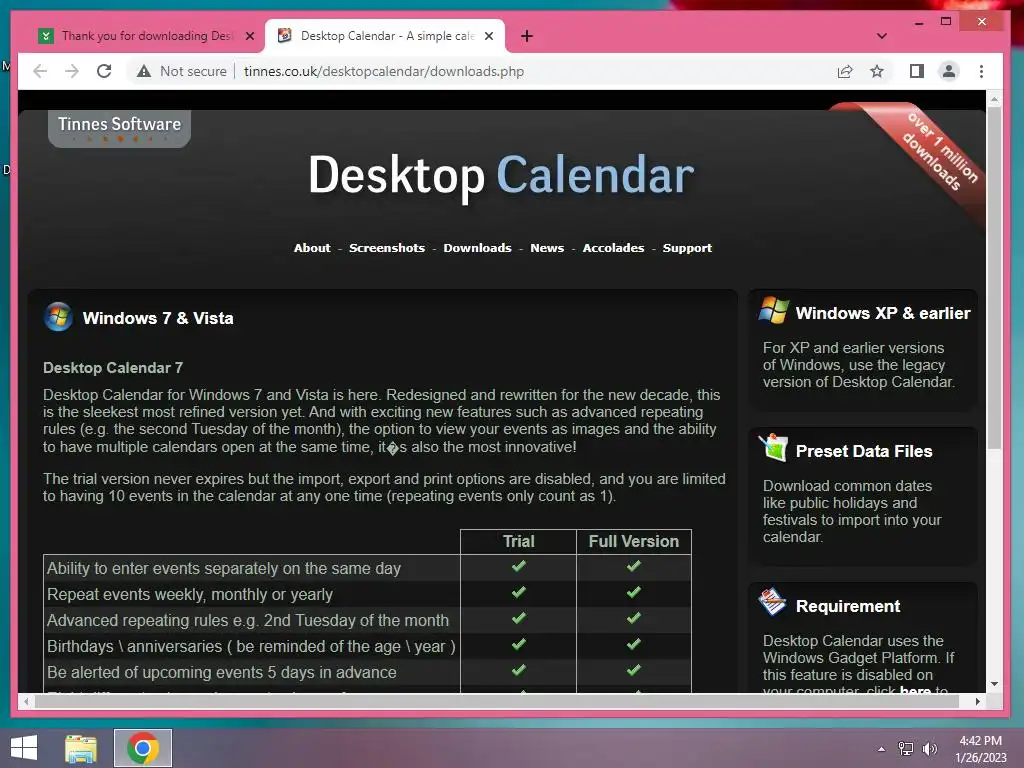1024x768 pixels.
Task: Open the Support nav link
Action: (x=687, y=248)
